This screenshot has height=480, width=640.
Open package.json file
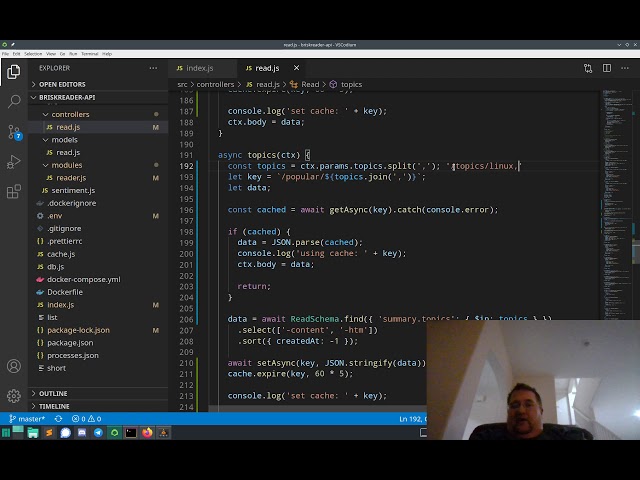tap(70, 342)
